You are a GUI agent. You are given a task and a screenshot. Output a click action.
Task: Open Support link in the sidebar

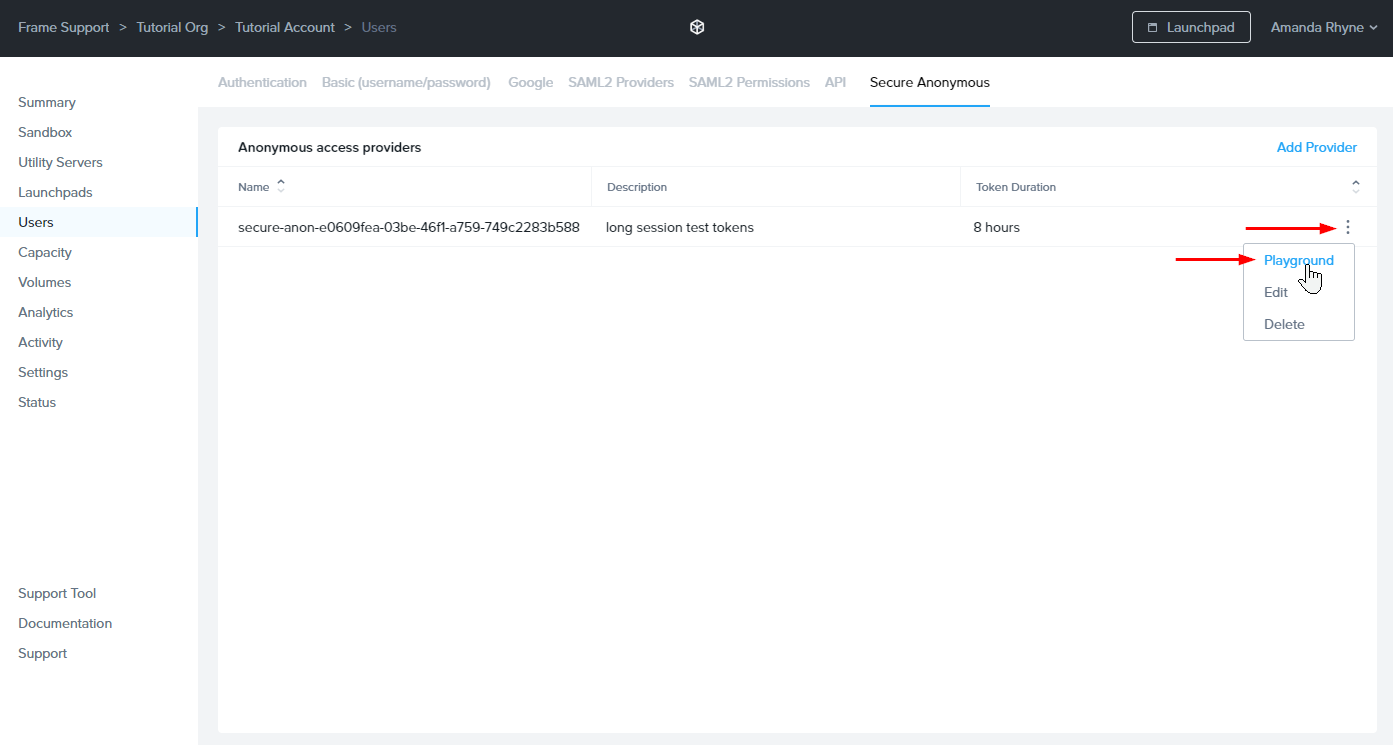coord(42,653)
